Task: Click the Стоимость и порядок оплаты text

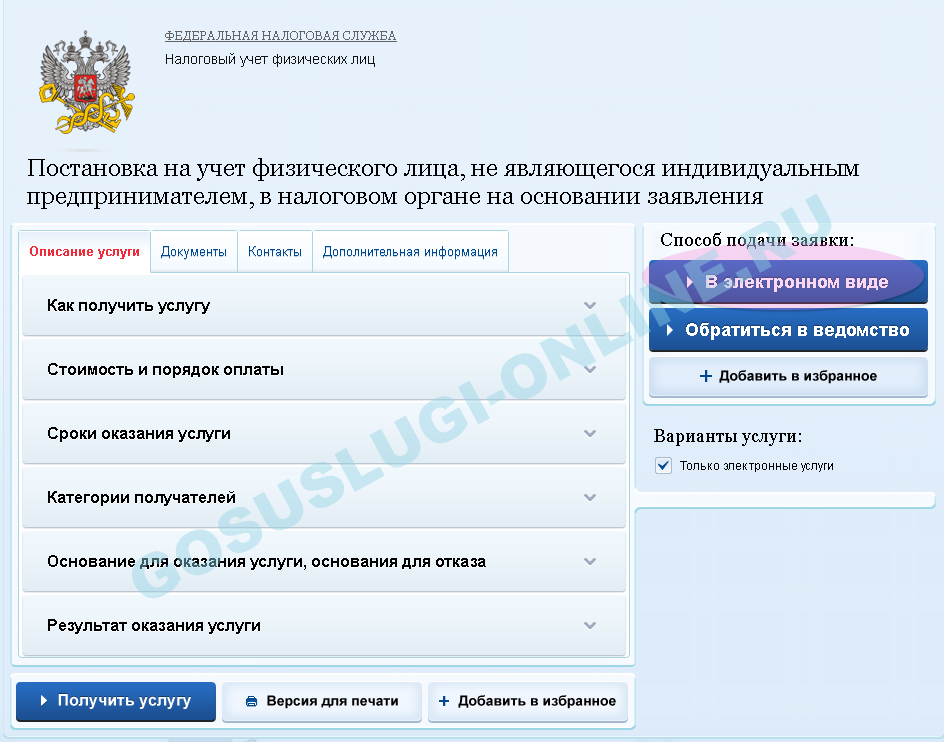Action: pos(166,369)
